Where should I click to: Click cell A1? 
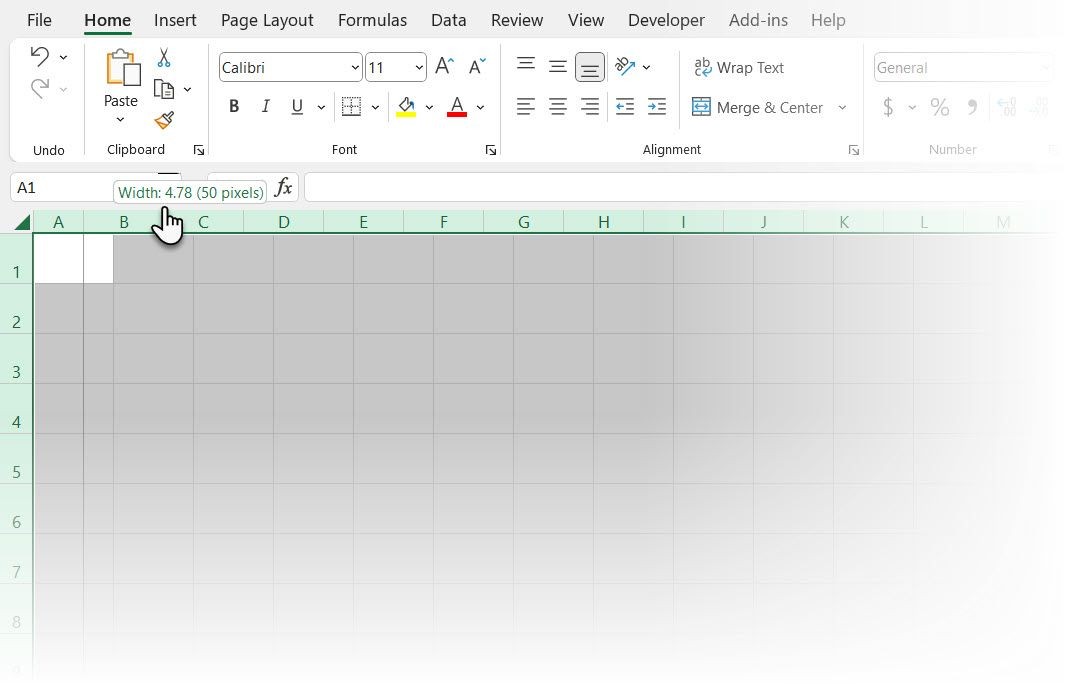58,259
